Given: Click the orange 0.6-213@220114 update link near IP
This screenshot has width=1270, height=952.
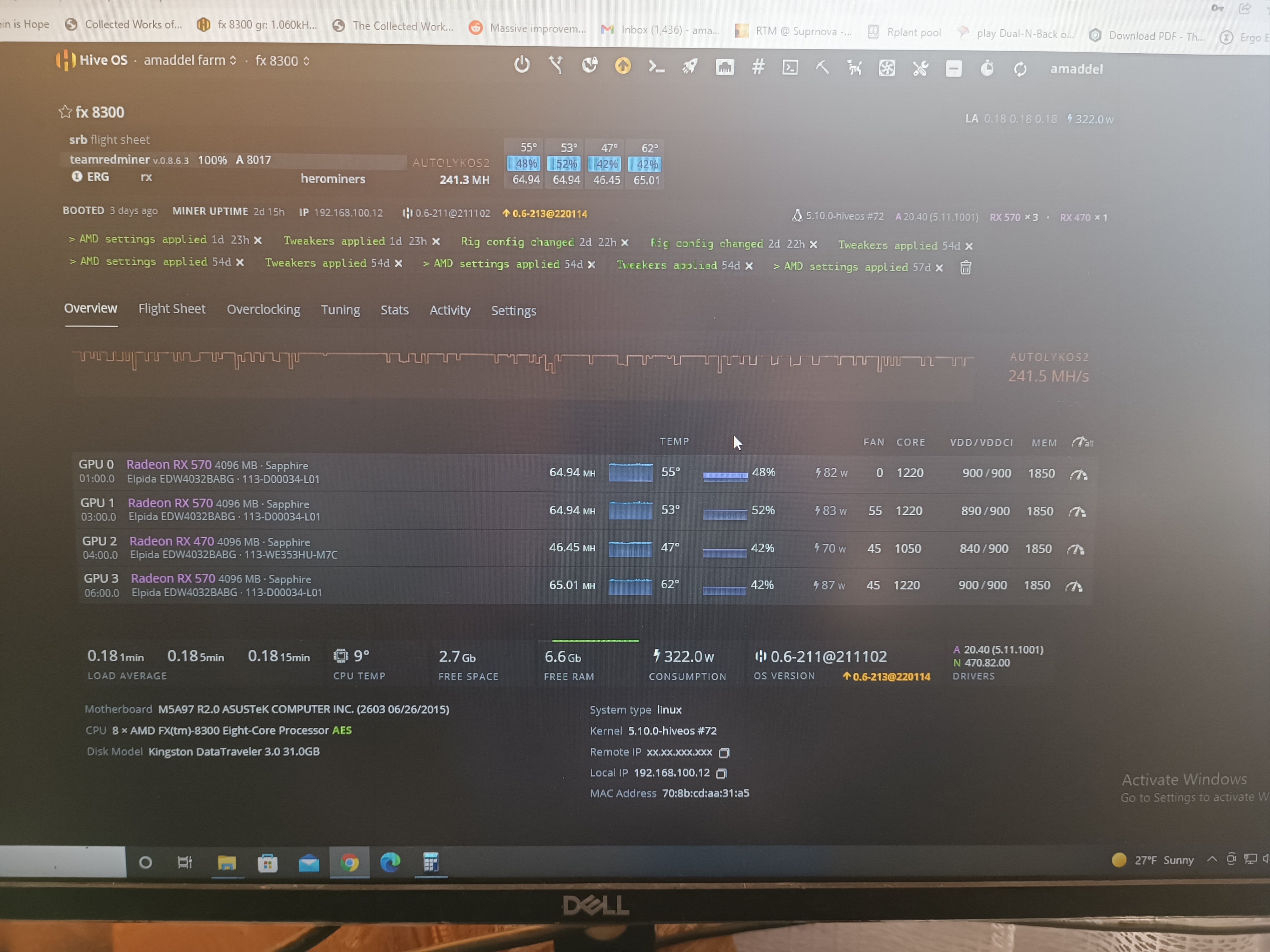Looking at the screenshot, I should tap(545, 214).
